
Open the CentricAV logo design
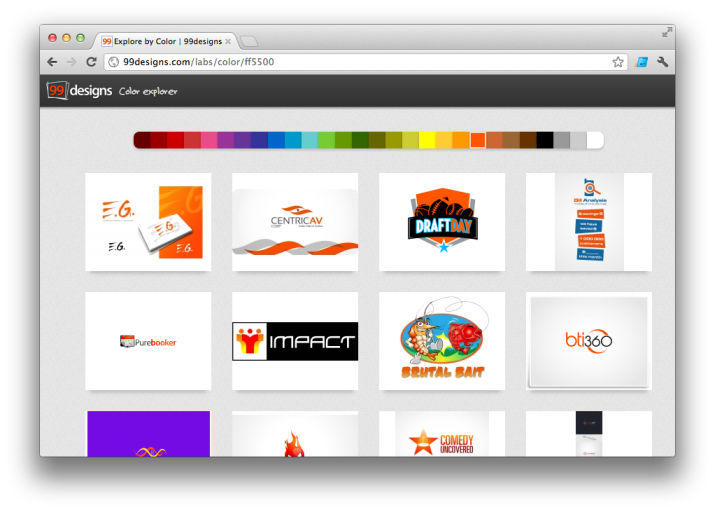(x=295, y=222)
